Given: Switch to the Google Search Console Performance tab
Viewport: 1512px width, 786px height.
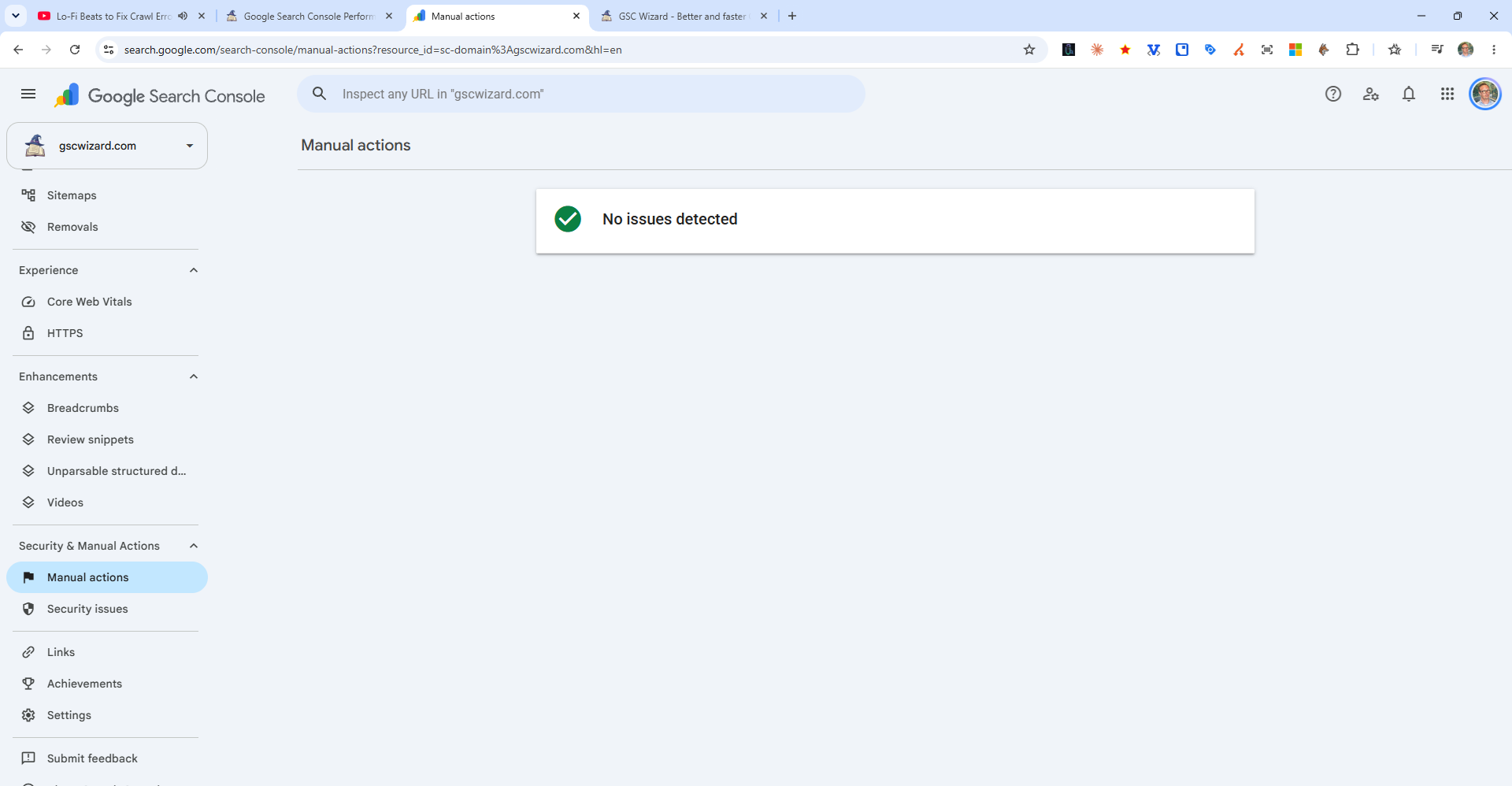Looking at the screenshot, I should click(x=309, y=16).
